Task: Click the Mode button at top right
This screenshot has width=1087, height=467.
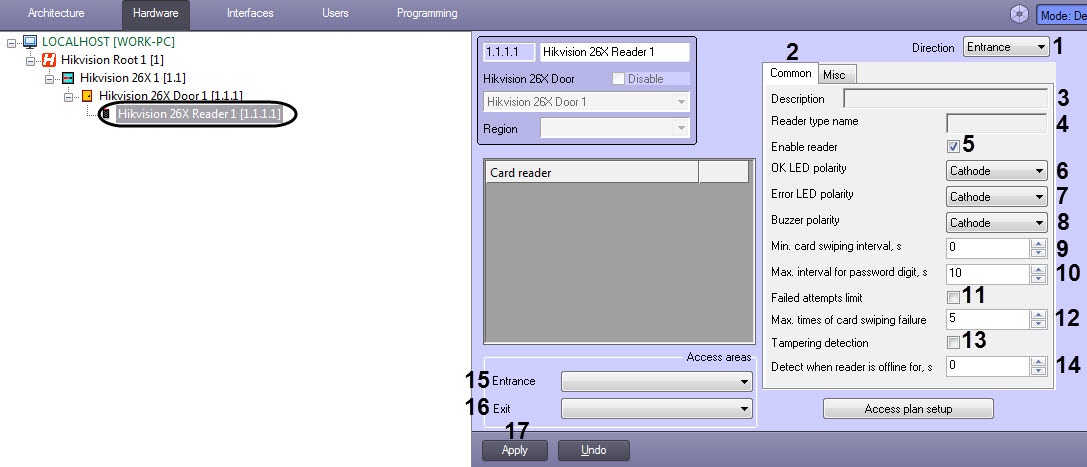Action: point(1061,15)
